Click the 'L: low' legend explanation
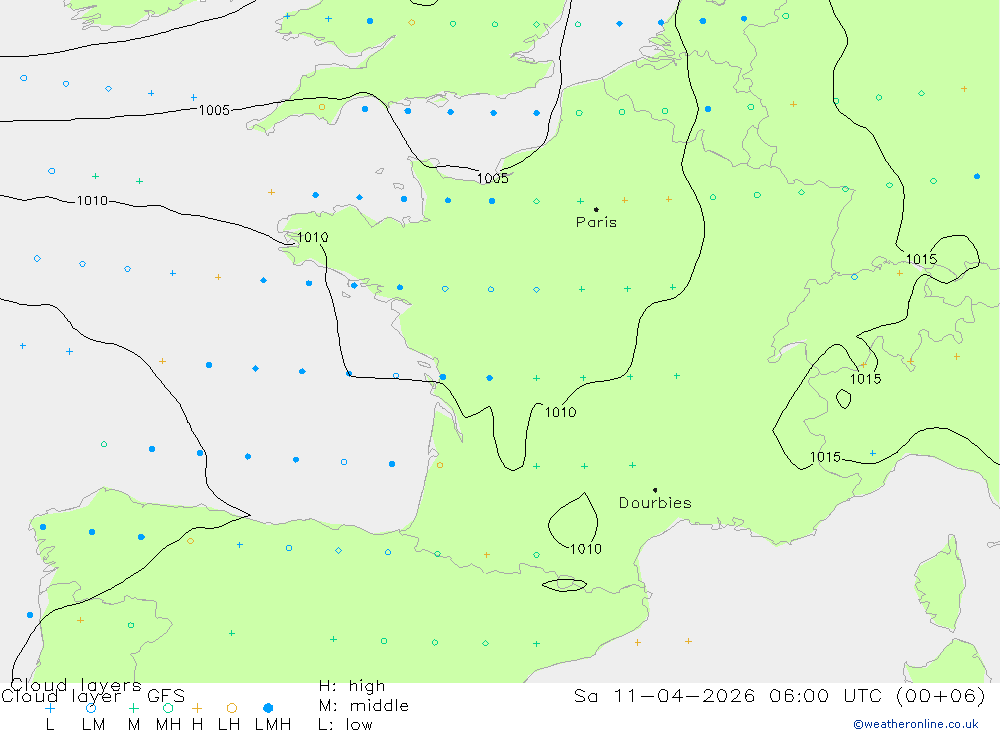 [x=345, y=725]
